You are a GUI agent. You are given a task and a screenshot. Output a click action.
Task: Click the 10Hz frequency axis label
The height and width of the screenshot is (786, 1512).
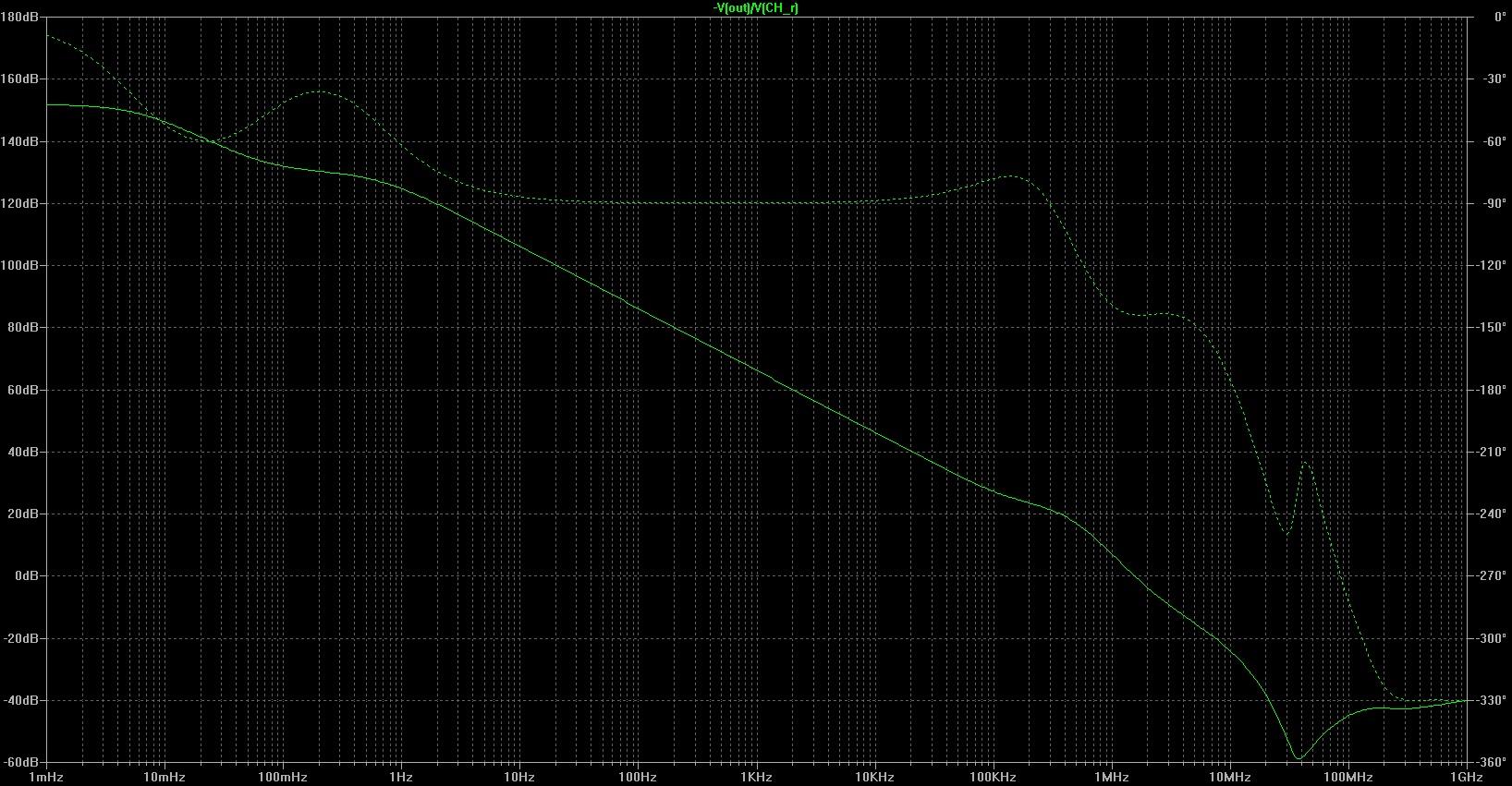[519, 778]
